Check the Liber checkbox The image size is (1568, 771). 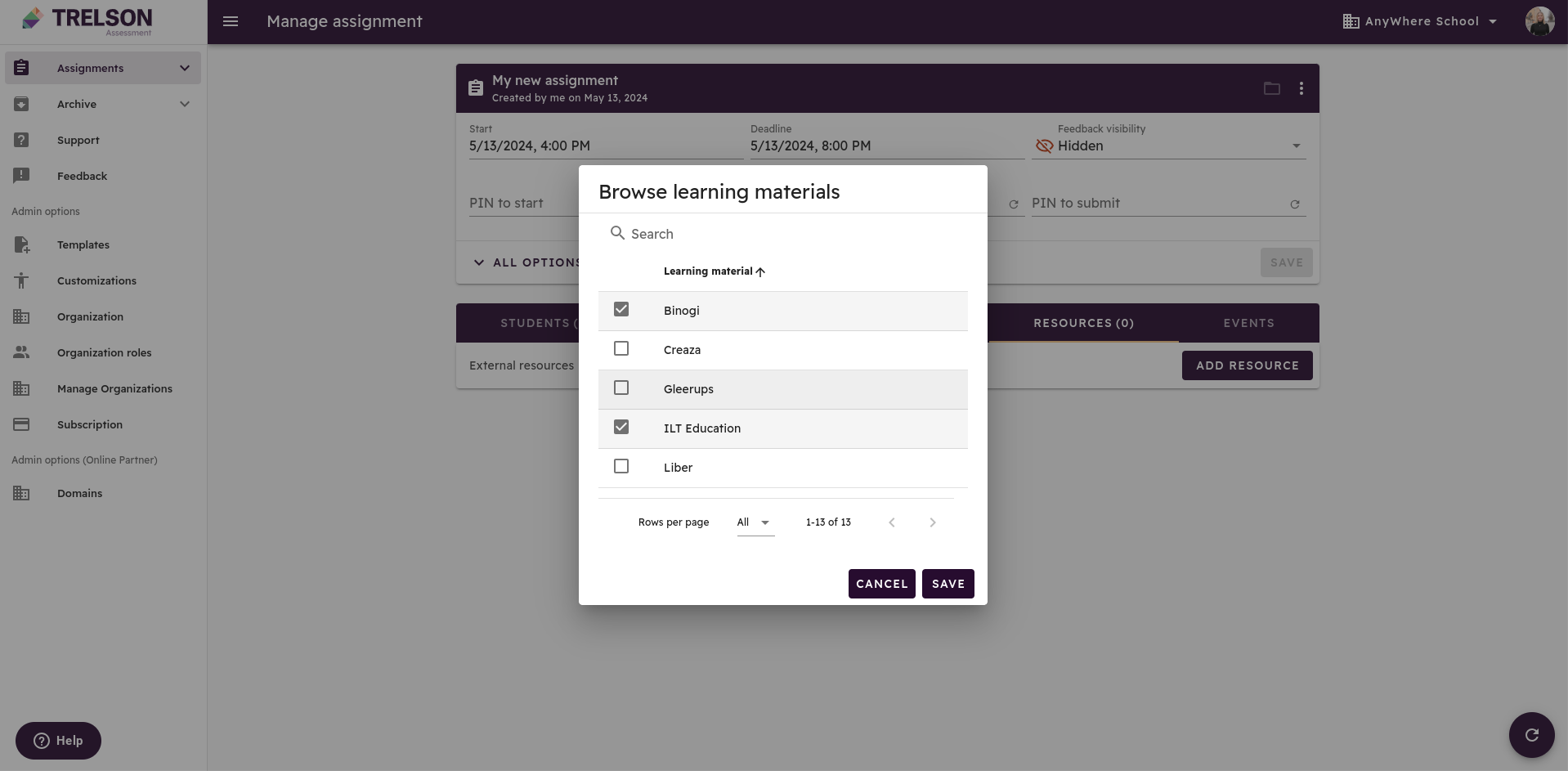[x=621, y=466]
